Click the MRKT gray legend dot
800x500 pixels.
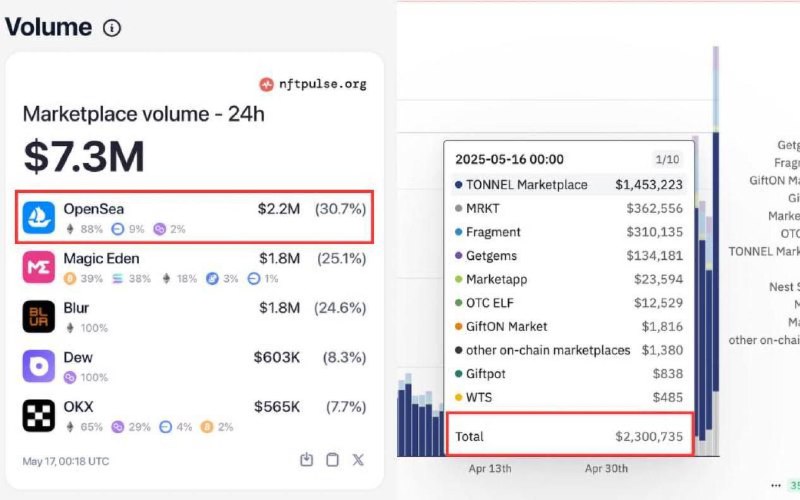(x=458, y=208)
